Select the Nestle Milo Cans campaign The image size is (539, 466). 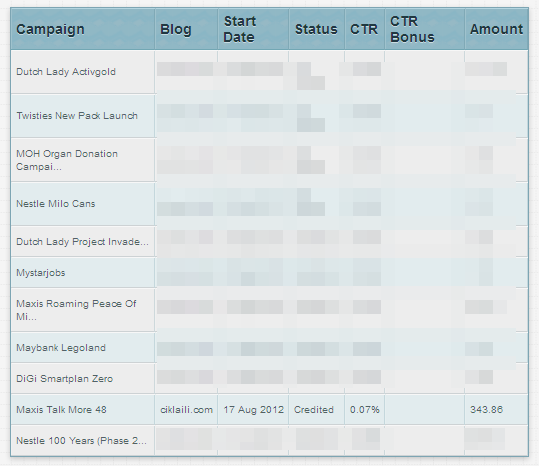coord(56,204)
